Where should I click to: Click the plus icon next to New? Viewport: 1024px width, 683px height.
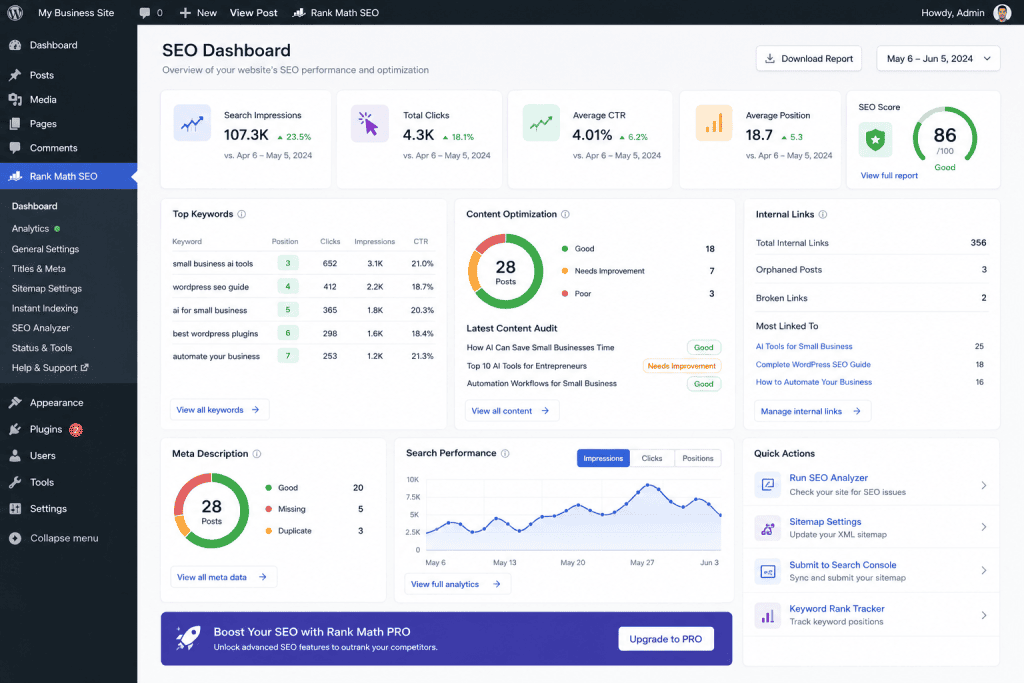tap(185, 12)
